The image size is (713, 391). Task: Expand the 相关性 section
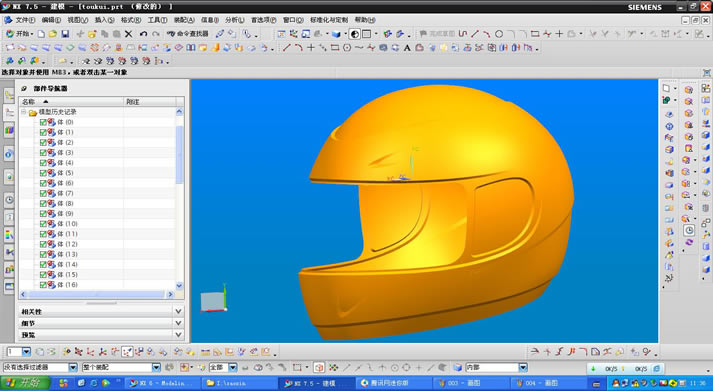coord(179,311)
